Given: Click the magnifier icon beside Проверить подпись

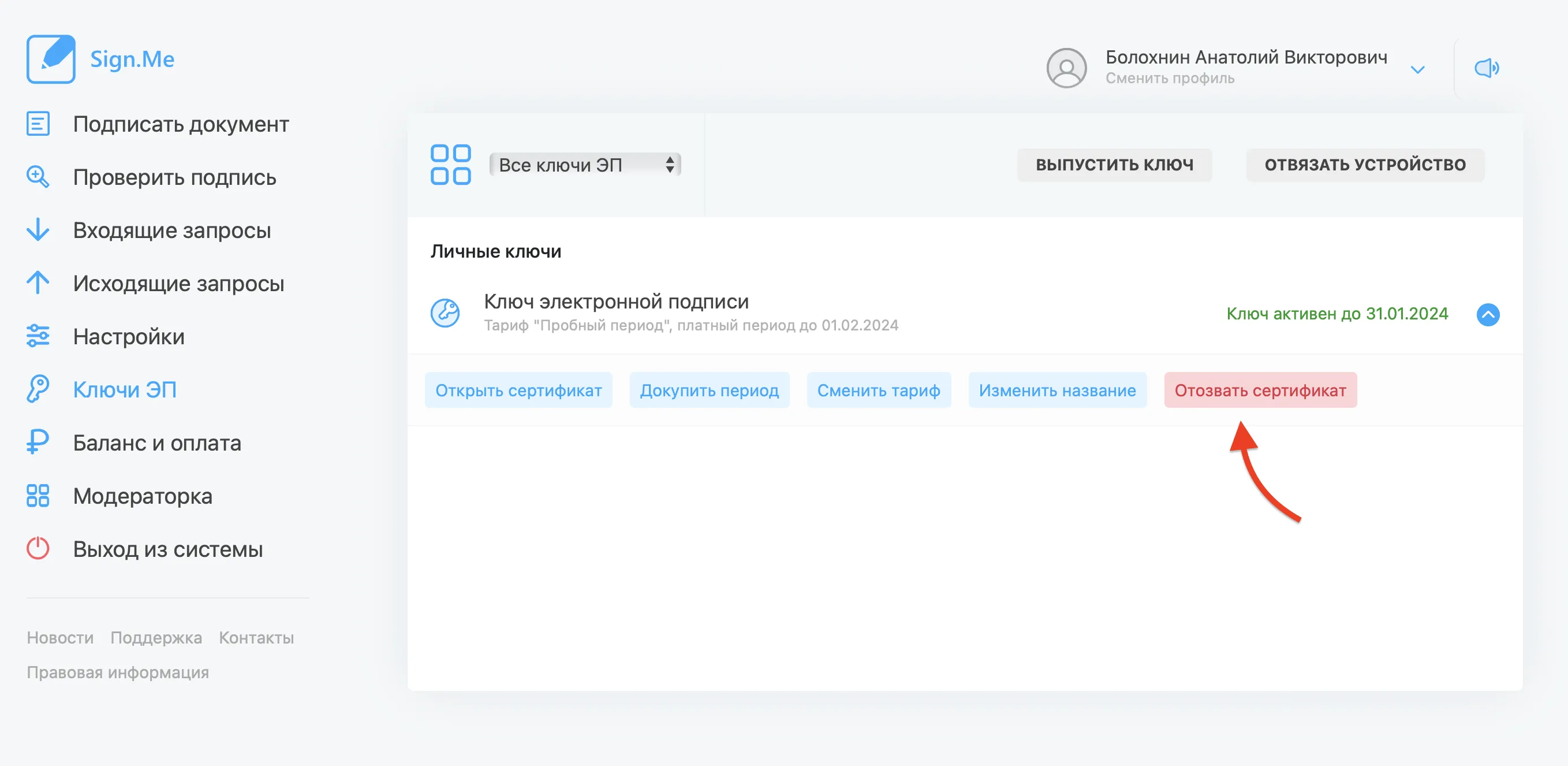Looking at the screenshot, I should (38, 177).
